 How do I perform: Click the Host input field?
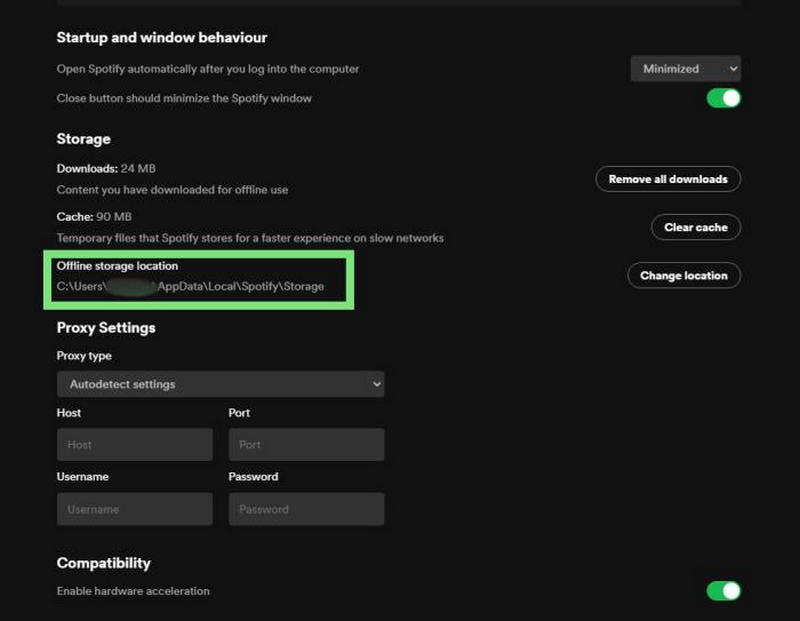click(134, 444)
